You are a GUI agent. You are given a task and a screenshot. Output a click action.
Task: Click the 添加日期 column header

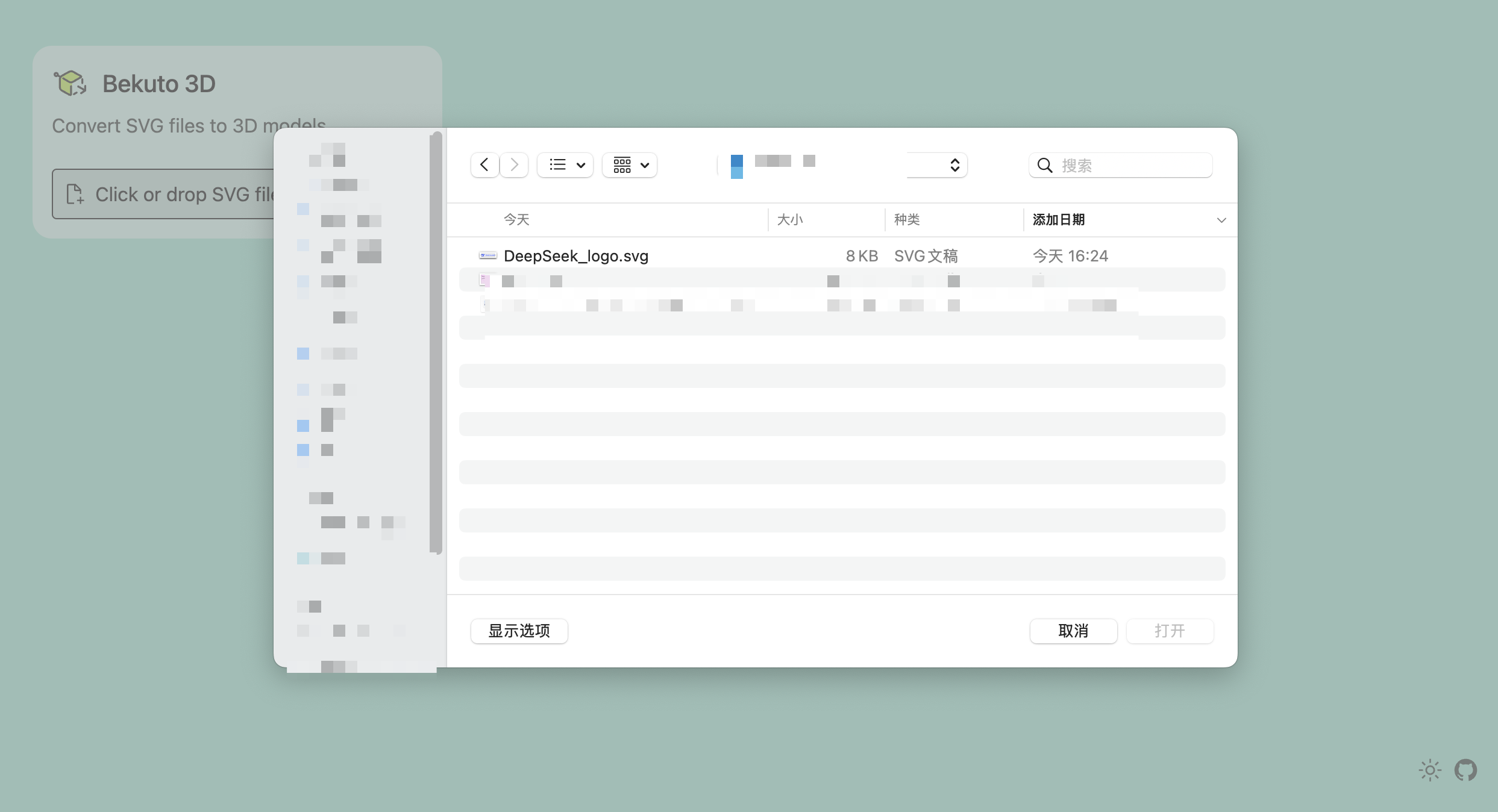[x=1059, y=220]
